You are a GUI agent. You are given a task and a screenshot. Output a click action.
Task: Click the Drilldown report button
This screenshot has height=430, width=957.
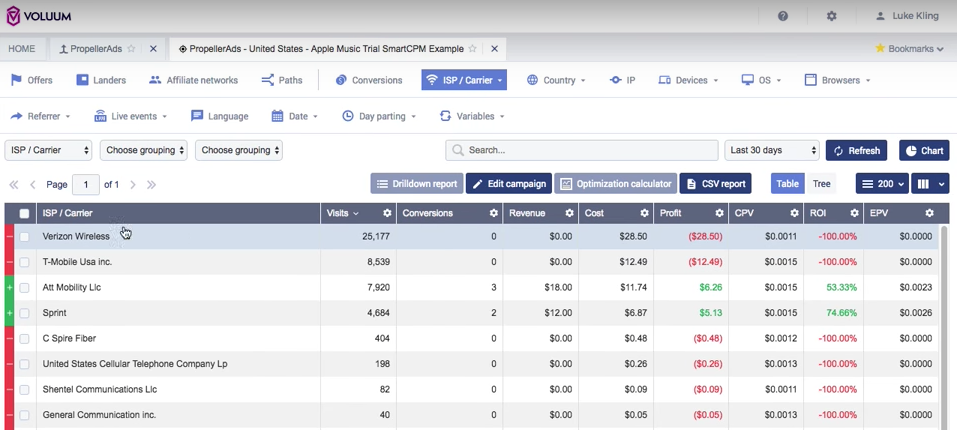pyautogui.click(x=417, y=184)
